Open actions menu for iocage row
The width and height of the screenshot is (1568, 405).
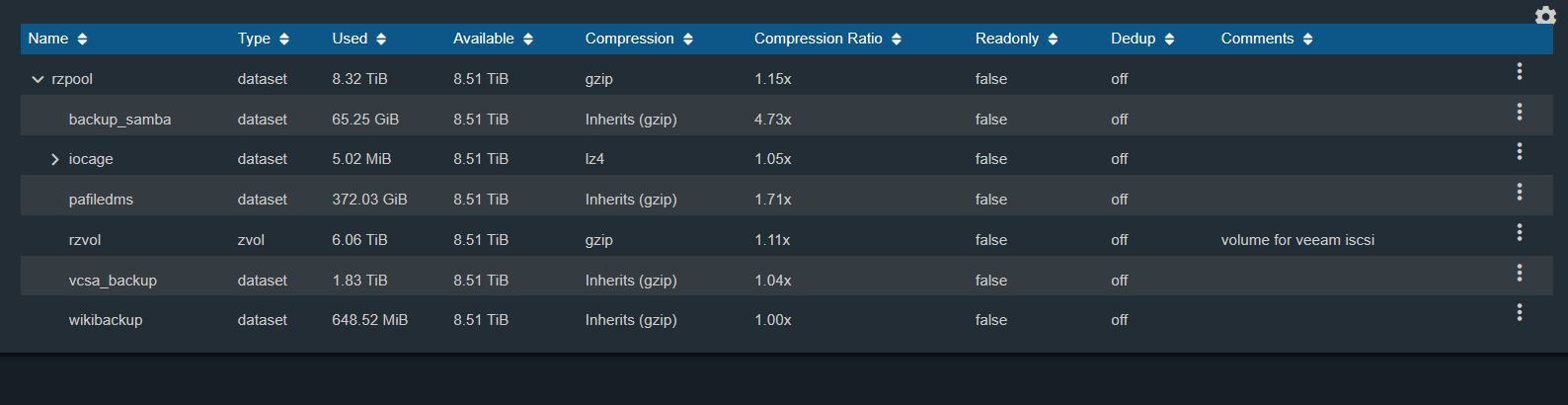(1520, 151)
